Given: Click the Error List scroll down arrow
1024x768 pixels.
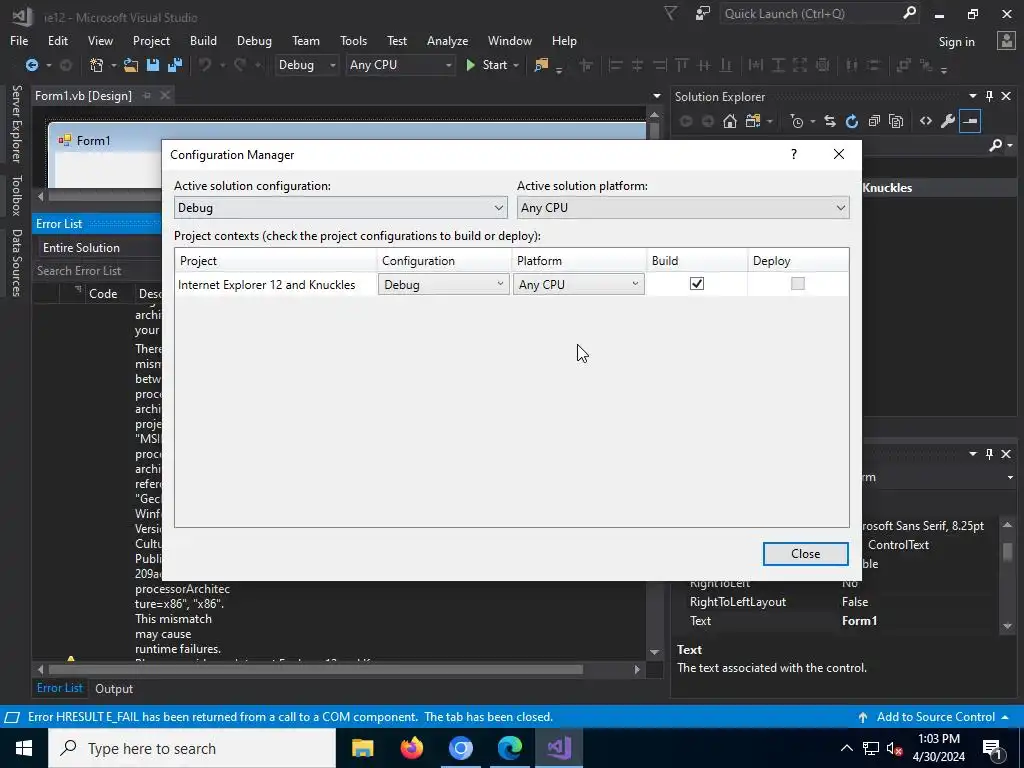Looking at the screenshot, I should tap(654, 652).
